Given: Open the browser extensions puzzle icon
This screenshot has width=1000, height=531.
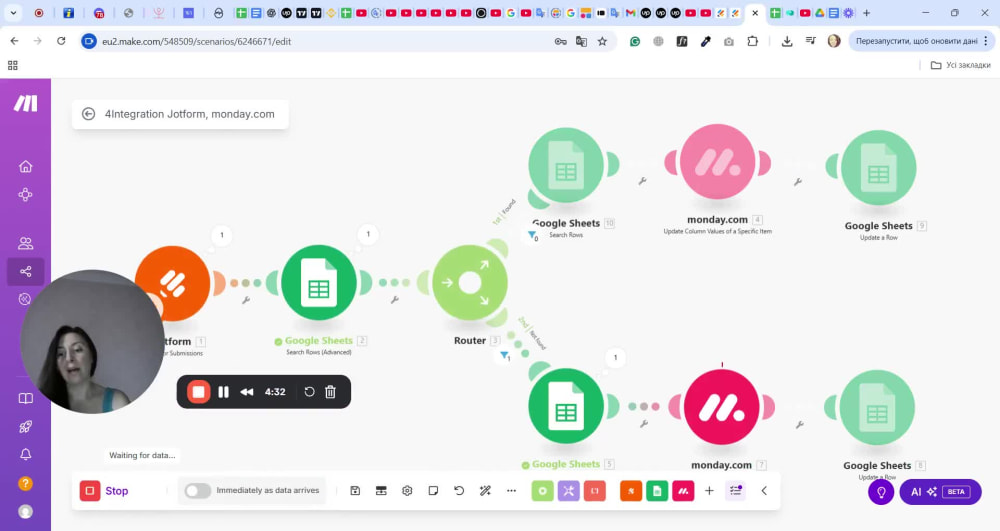Looking at the screenshot, I should pyautogui.click(x=753, y=41).
